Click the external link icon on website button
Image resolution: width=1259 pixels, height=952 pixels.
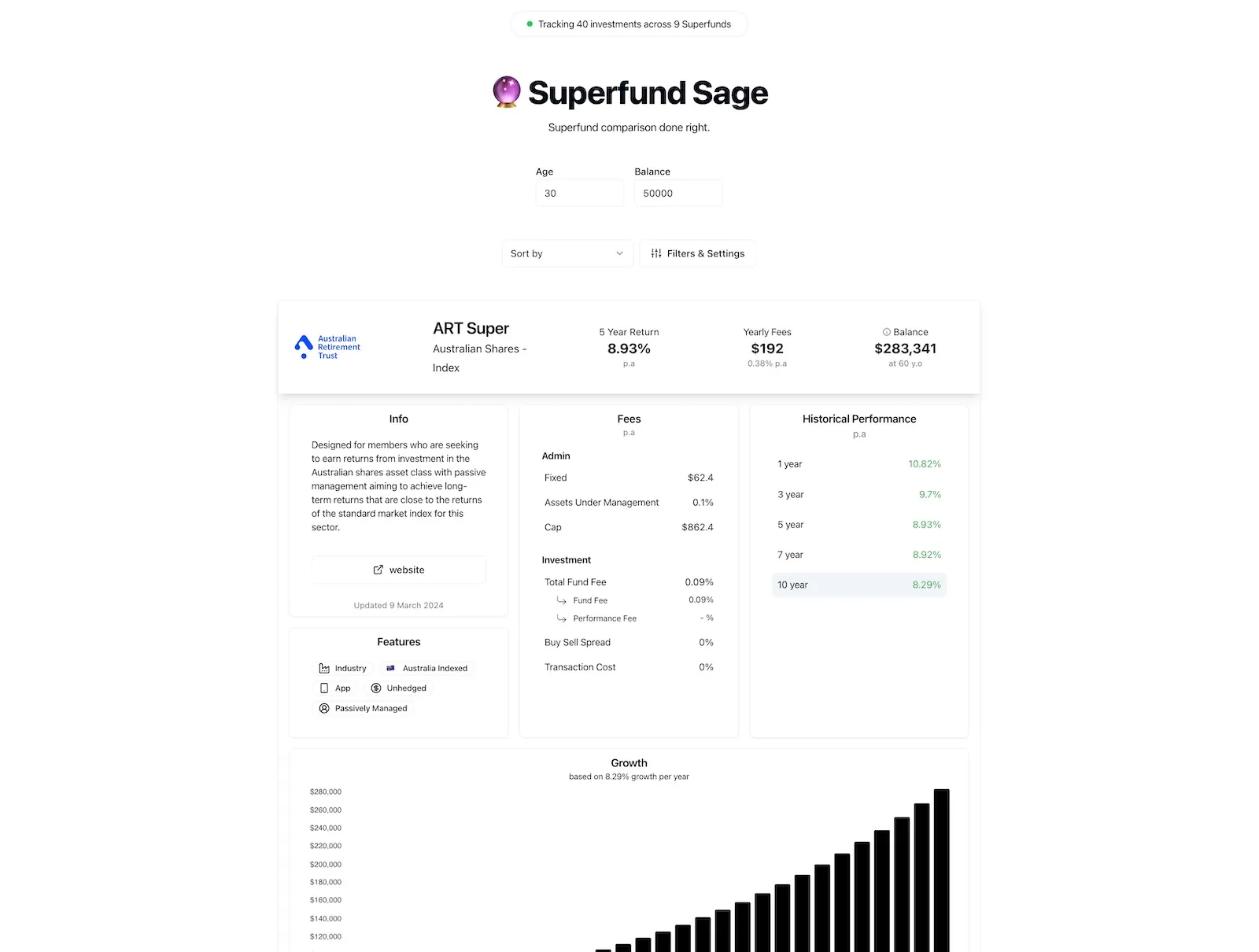(x=377, y=570)
